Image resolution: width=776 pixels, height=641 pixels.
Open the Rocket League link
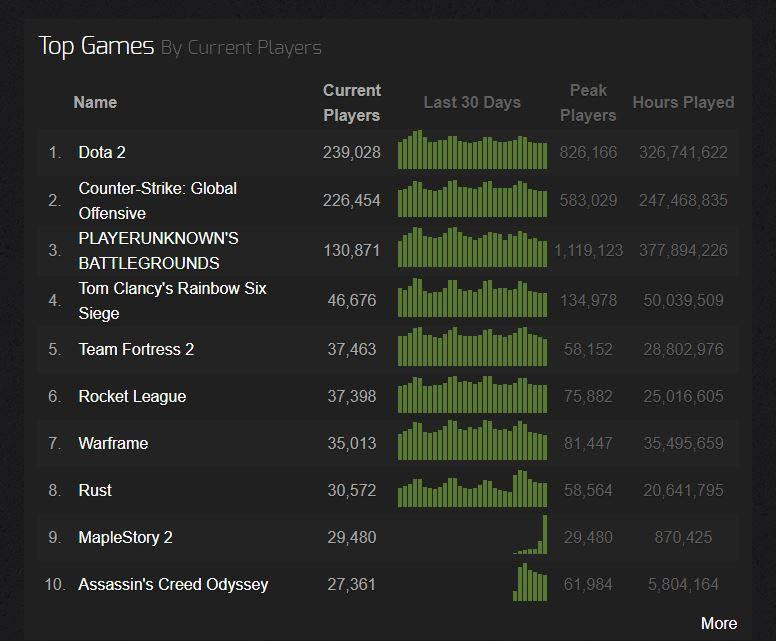point(132,396)
